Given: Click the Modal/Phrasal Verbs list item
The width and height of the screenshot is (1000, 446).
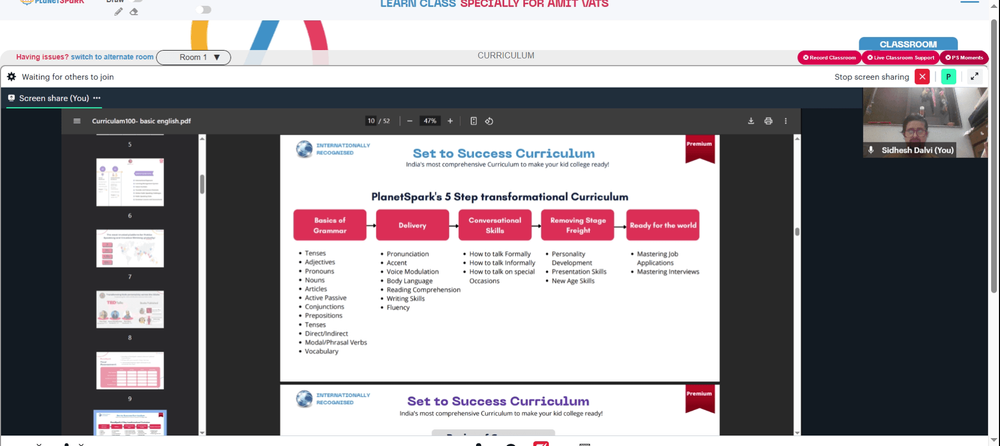Looking at the screenshot, I should click(335, 342).
